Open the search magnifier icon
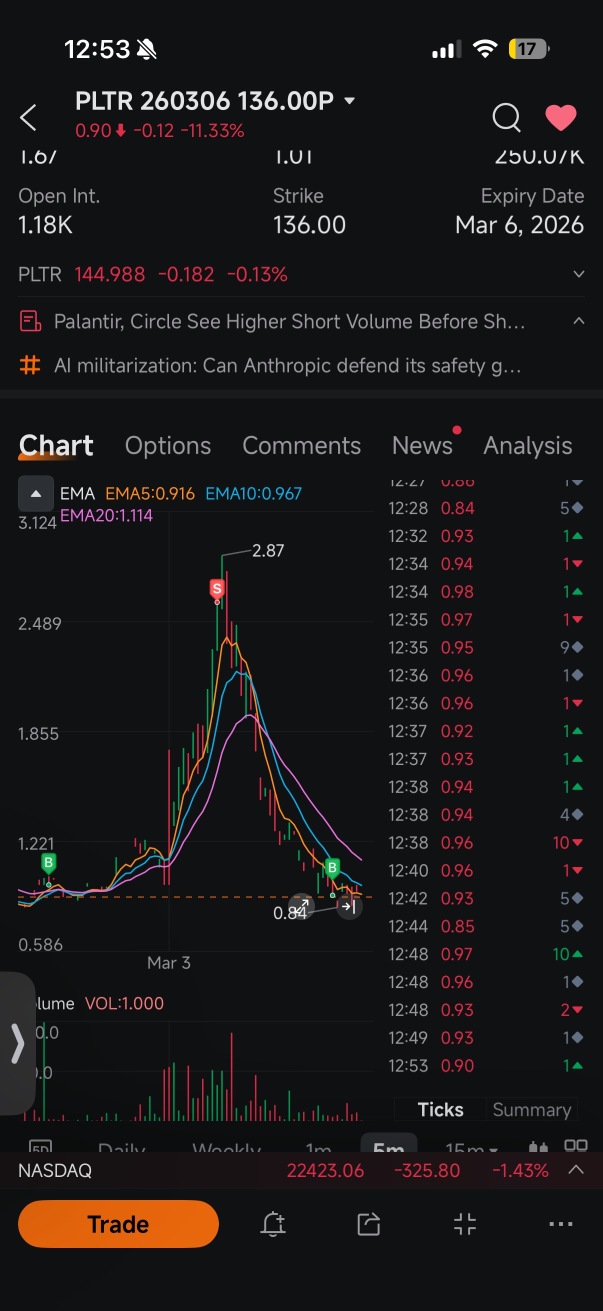 [506, 118]
